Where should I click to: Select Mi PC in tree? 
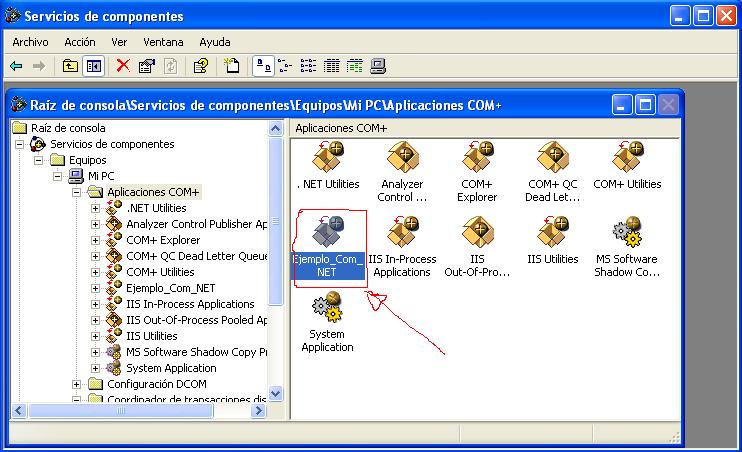pyautogui.click(x=101, y=176)
